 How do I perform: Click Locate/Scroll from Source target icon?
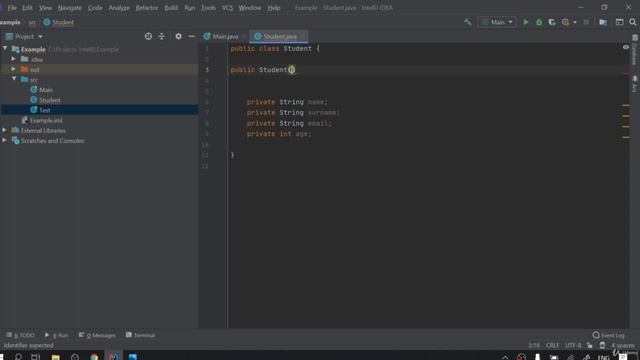[x=148, y=36]
